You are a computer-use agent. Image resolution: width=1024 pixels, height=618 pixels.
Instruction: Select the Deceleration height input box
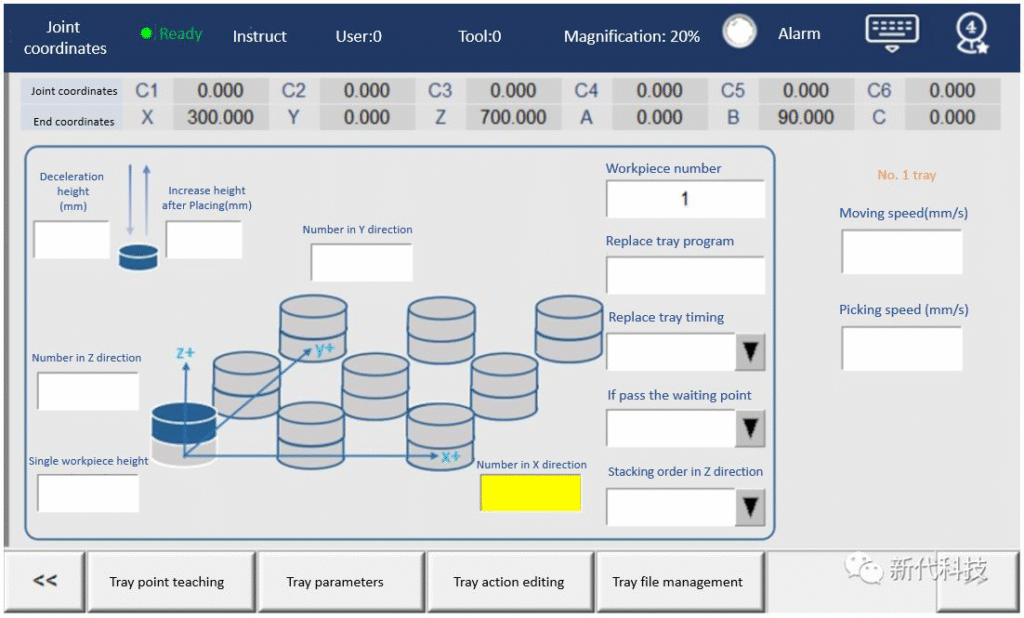point(71,240)
